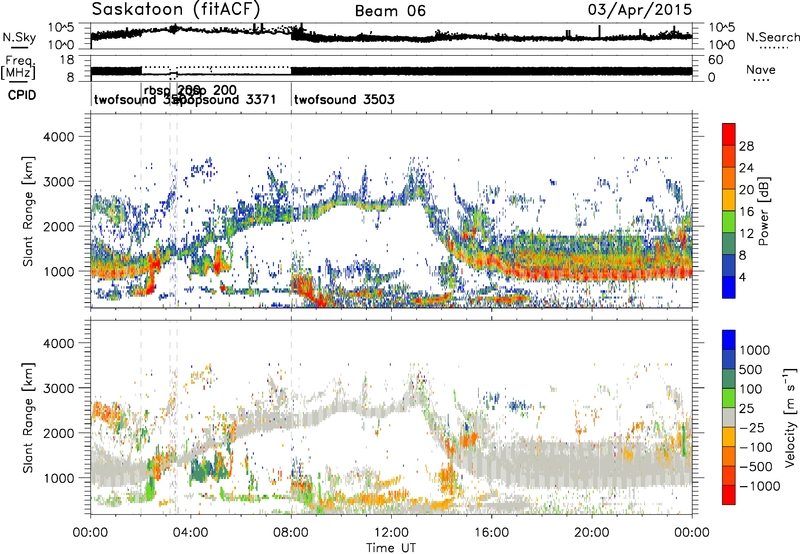Click the "24" tick on Power colorbar

click(x=746, y=168)
